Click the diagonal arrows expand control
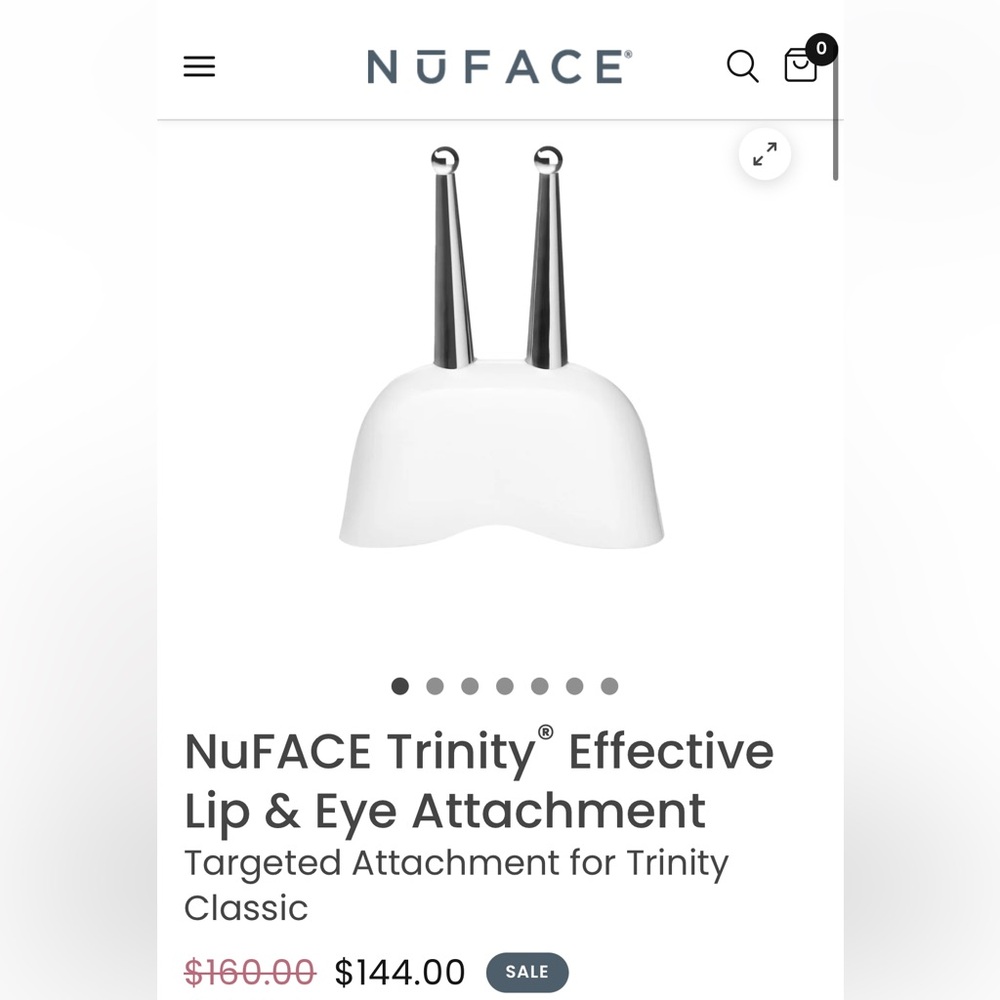 tap(764, 154)
